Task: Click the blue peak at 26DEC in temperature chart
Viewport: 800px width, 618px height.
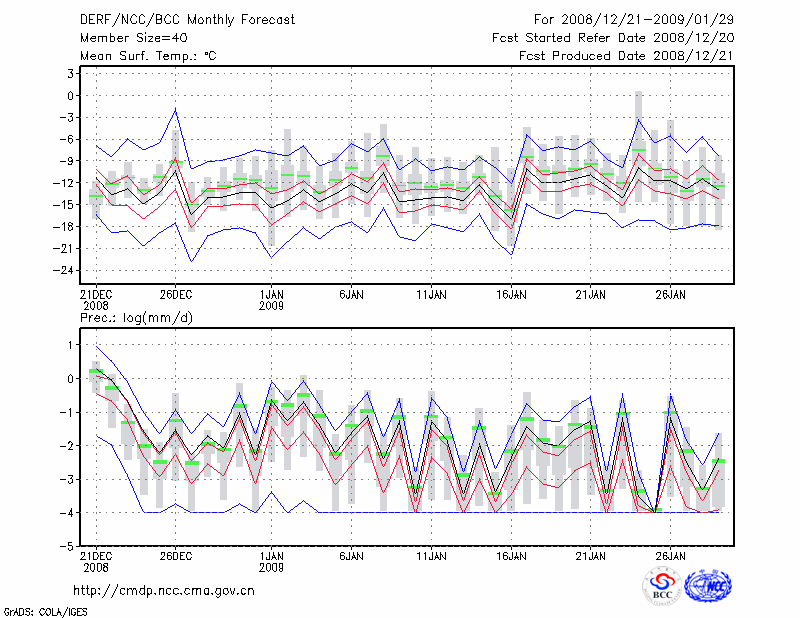Action: (176, 109)
